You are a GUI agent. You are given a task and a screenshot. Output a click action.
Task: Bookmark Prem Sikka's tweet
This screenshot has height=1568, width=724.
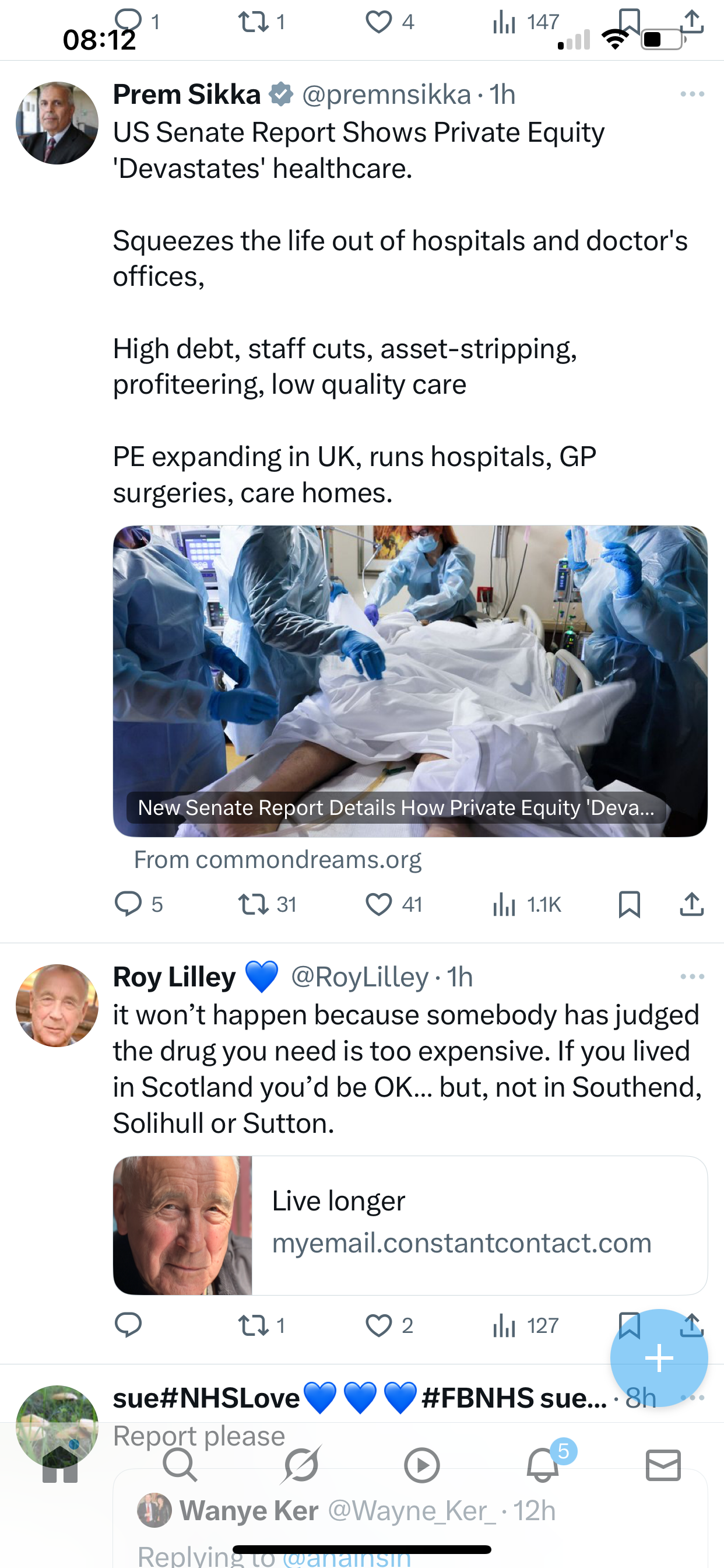pos(629,904)
